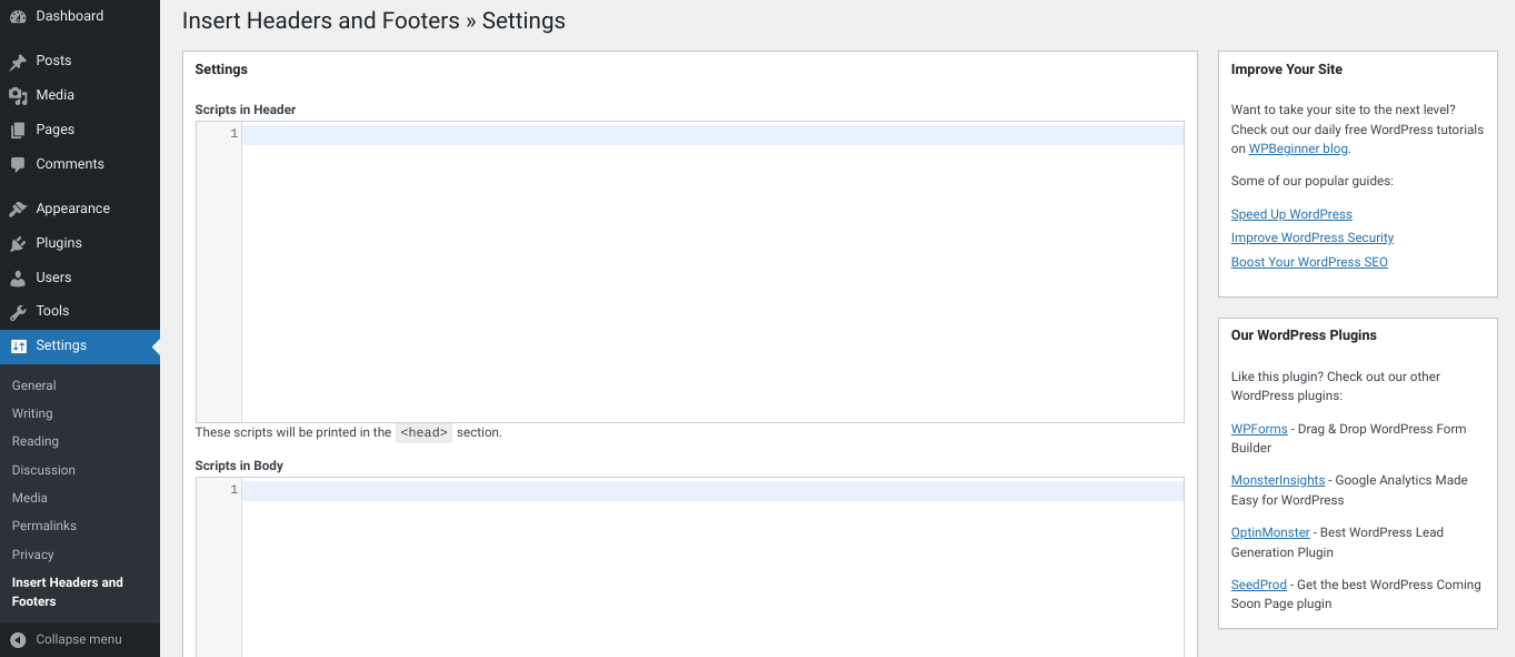Click the Users person icon

pyautogui.click(x=18, y=278)
